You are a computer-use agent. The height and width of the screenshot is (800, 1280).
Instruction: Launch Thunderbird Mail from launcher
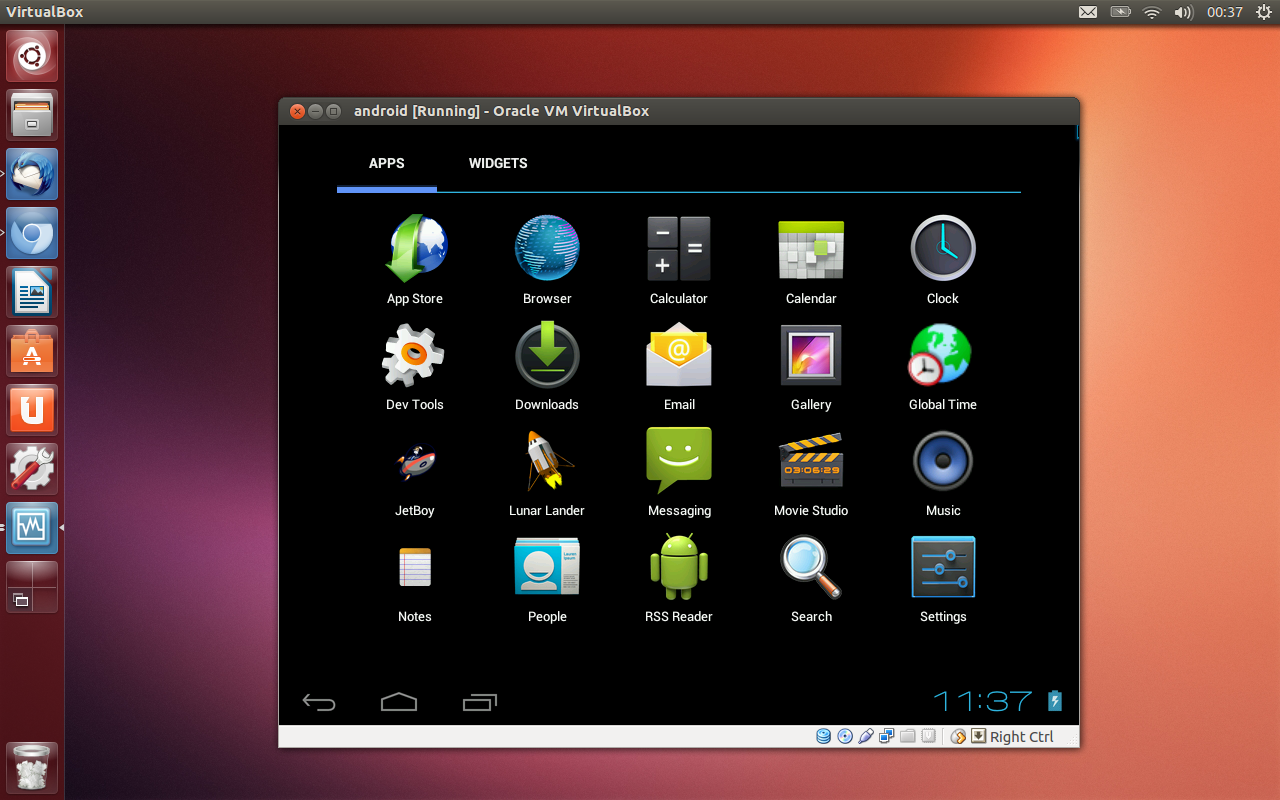(x=32, y=174)
